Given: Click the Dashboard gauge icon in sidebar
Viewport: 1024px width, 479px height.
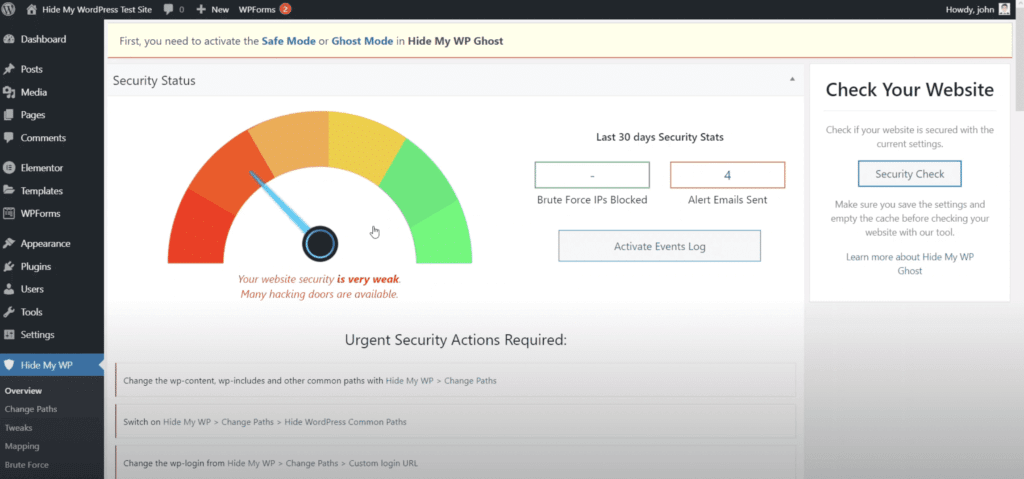Looking at the screenshot, I should tap(10, 40).
